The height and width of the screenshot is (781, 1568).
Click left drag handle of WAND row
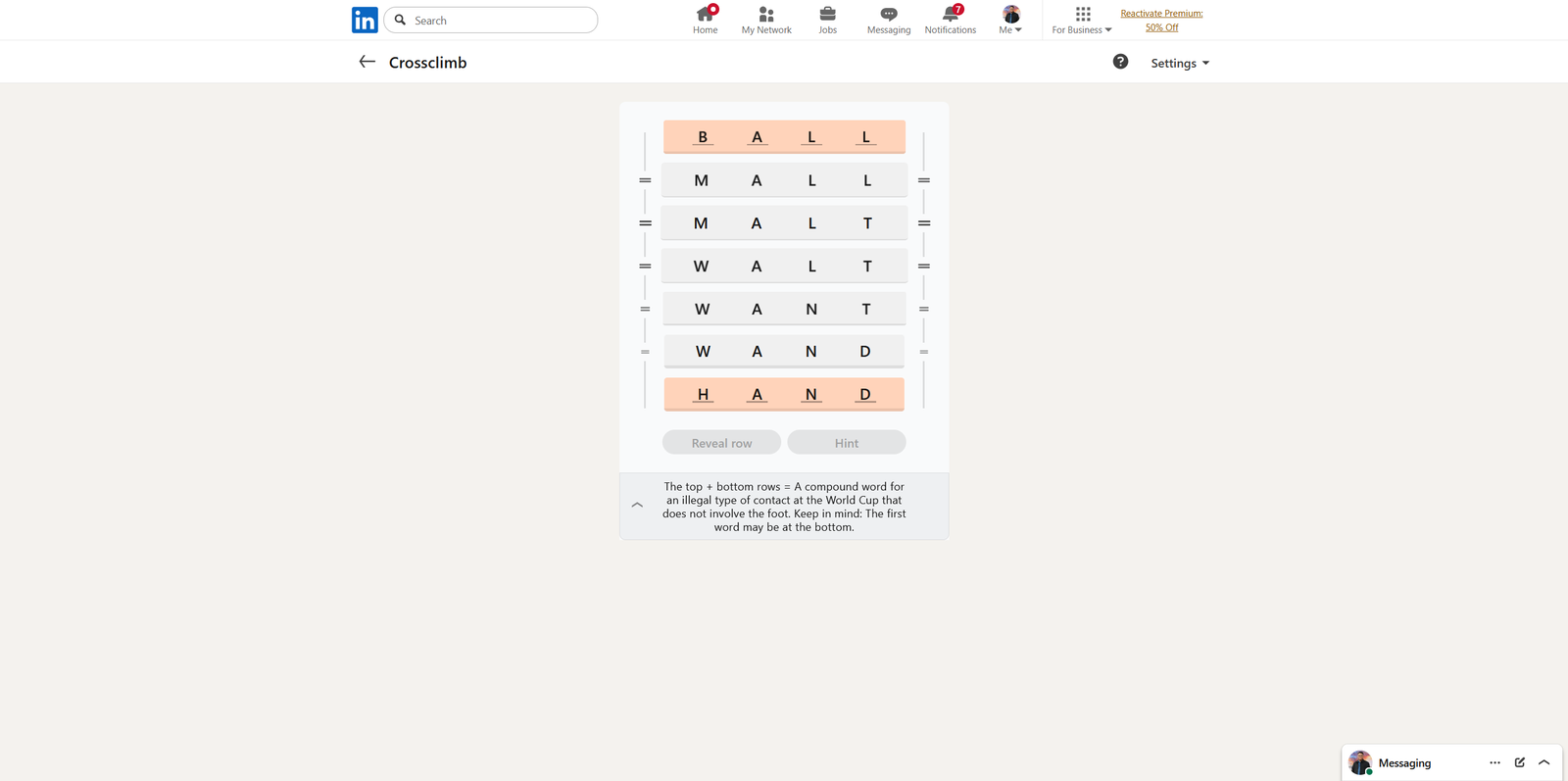pos(645,352)
